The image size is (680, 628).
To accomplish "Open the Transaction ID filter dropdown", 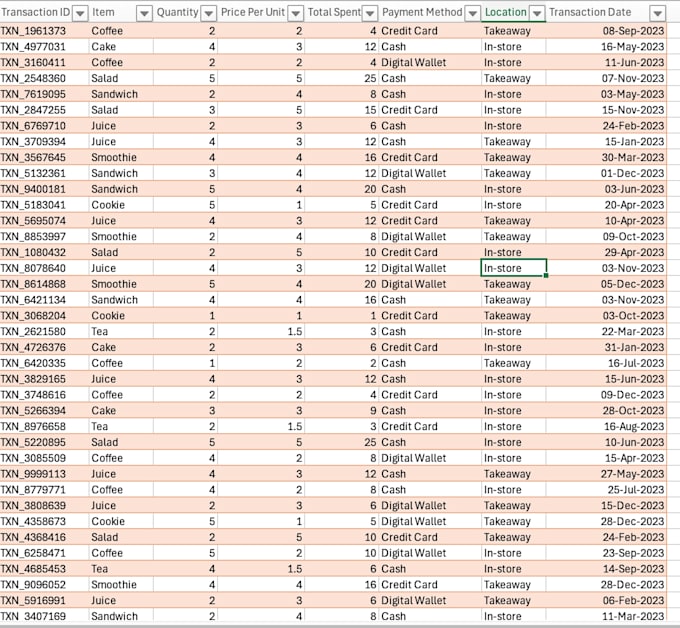I will pyautogui.click(x=80, y=13).
